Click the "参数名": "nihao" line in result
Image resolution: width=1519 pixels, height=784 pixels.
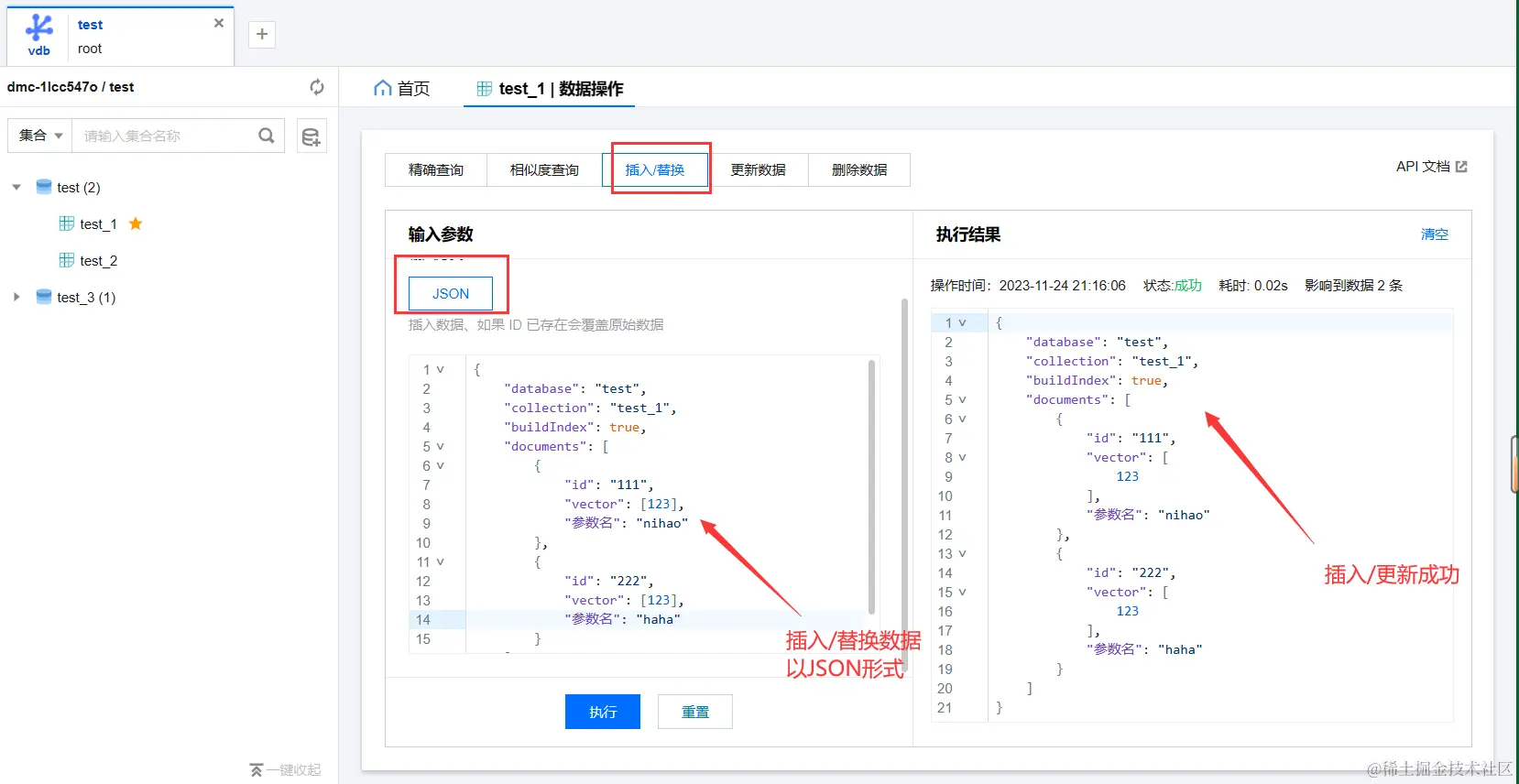coord(1148,516)
